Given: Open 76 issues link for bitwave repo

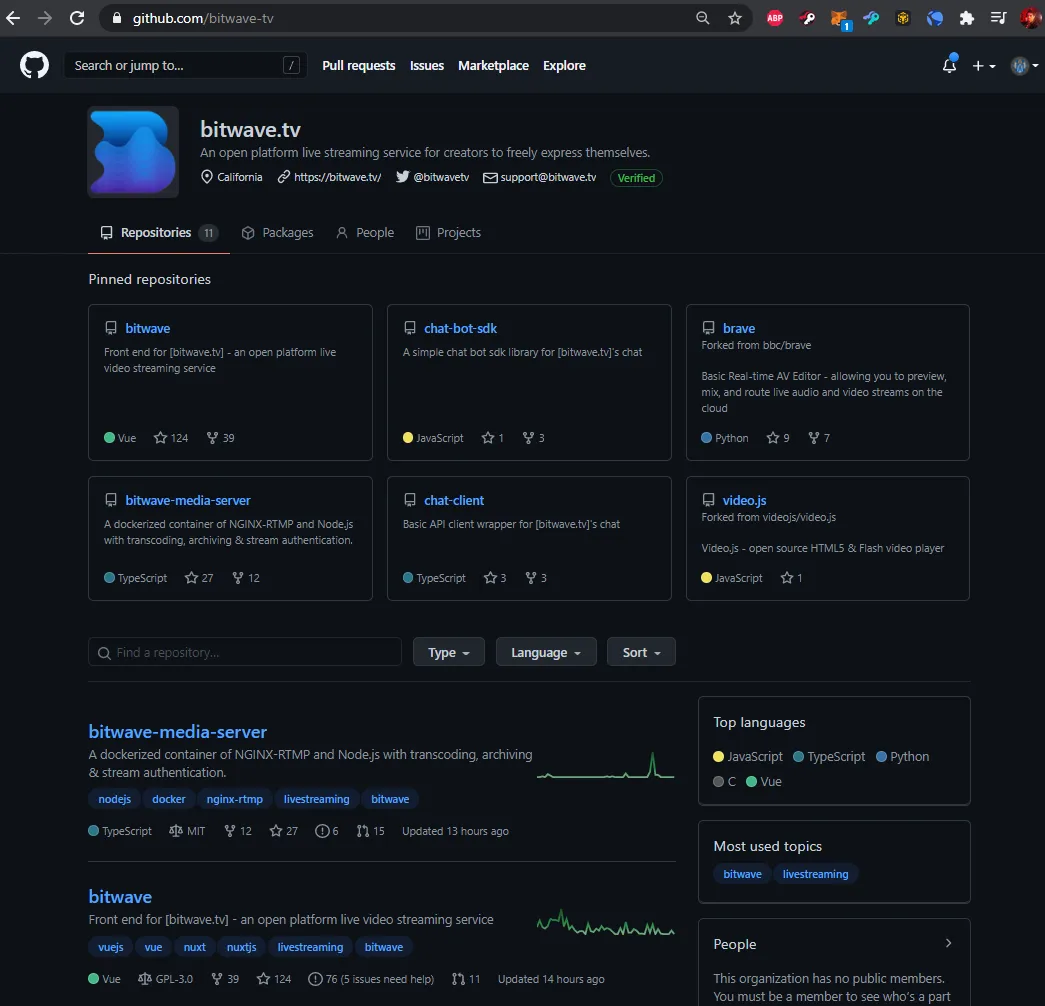Looking at the screenshot, I should click(x=371, y=979).
